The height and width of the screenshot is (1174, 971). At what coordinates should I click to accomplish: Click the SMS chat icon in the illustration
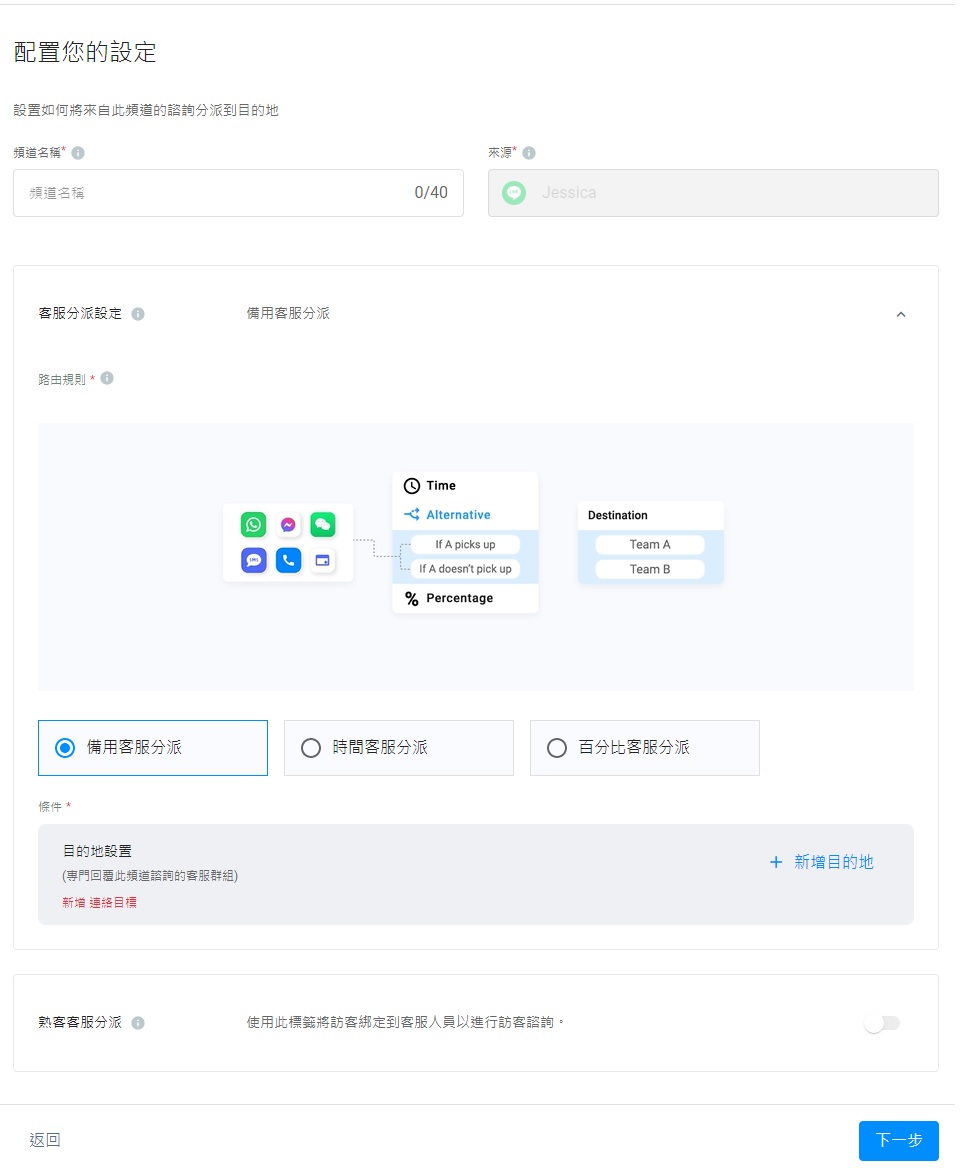254,559
